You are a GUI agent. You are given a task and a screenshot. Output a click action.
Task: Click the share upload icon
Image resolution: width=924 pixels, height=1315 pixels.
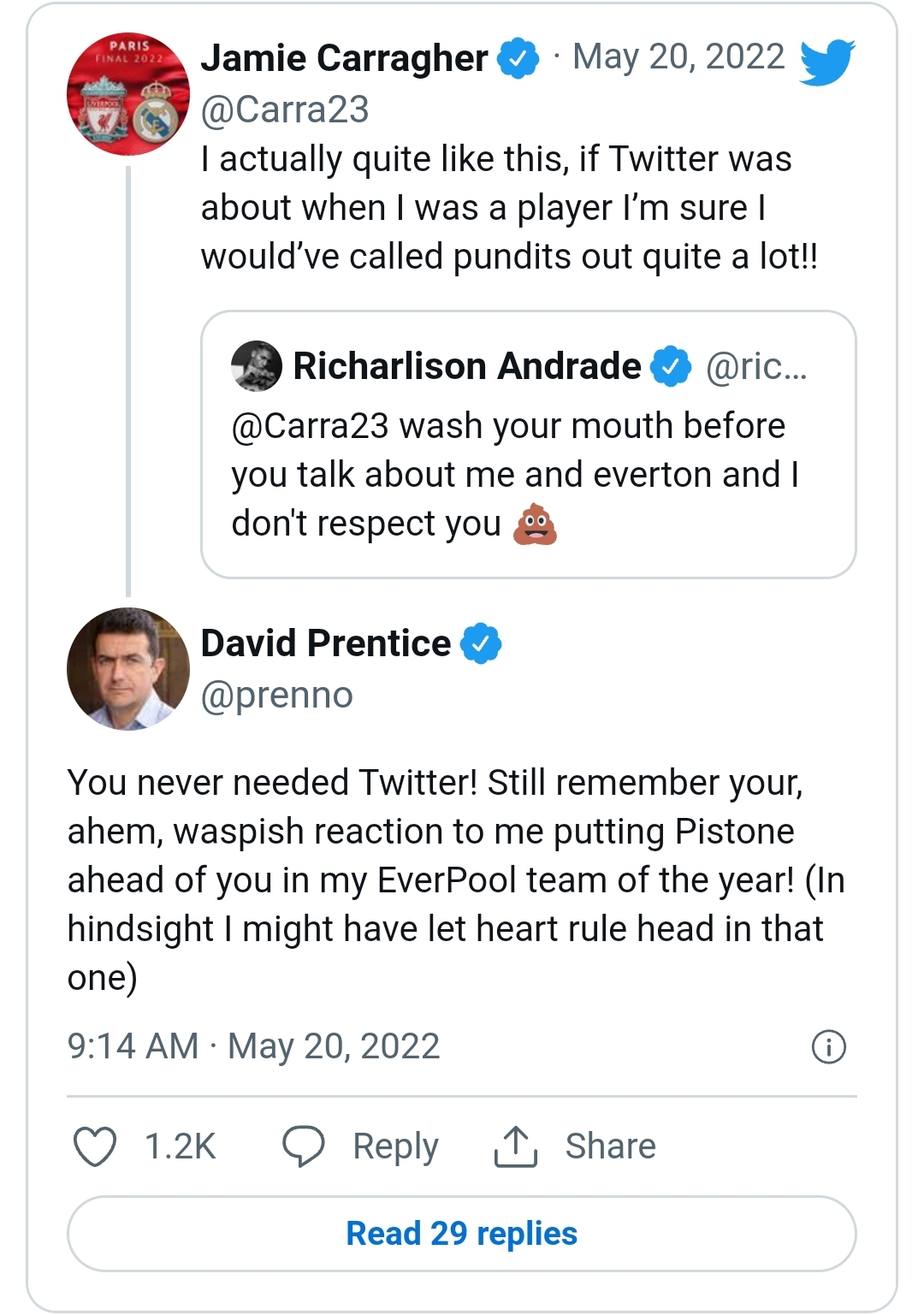pos(515,1146)
